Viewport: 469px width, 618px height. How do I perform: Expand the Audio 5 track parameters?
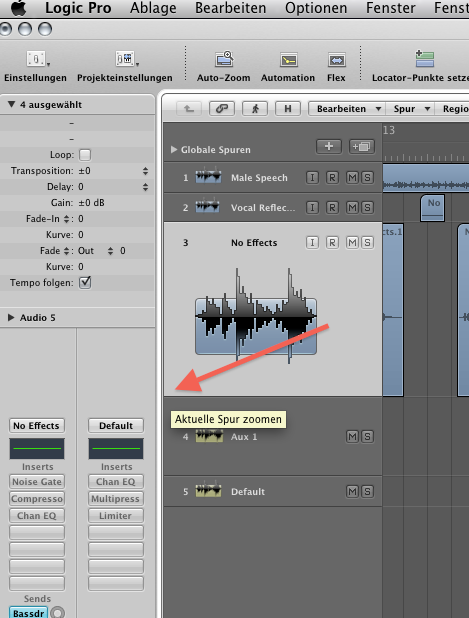coord(11,317)
